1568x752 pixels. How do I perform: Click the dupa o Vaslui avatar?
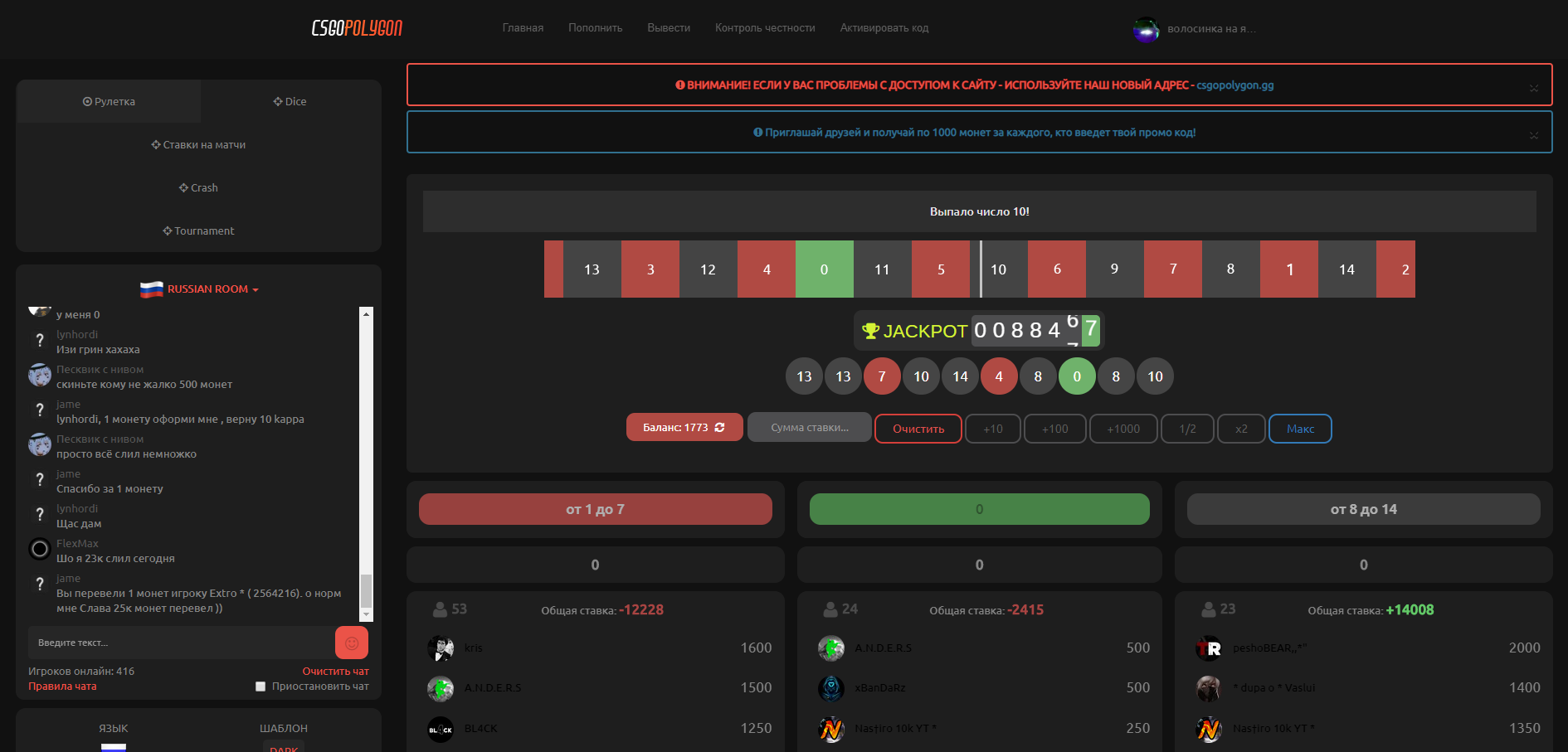coord(1209,688)
